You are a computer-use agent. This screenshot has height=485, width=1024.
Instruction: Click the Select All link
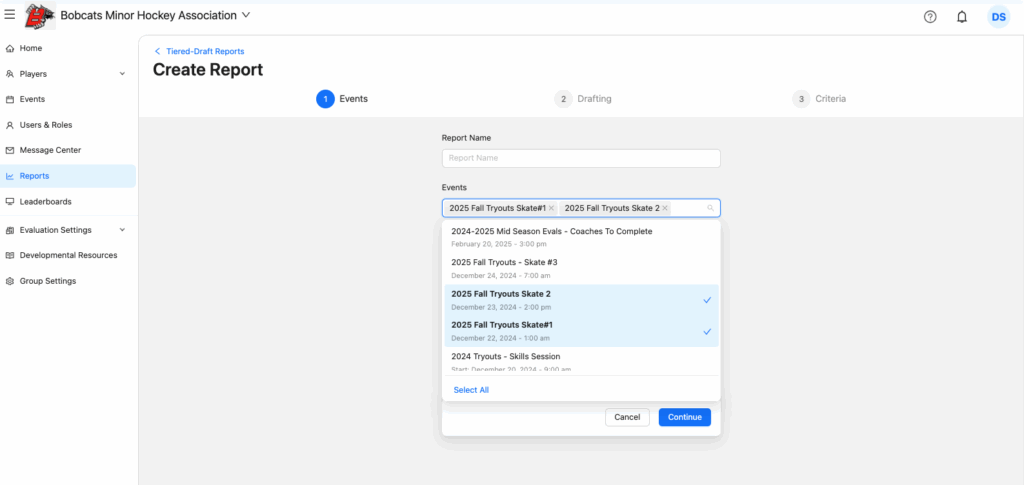[x=471, y=390]
